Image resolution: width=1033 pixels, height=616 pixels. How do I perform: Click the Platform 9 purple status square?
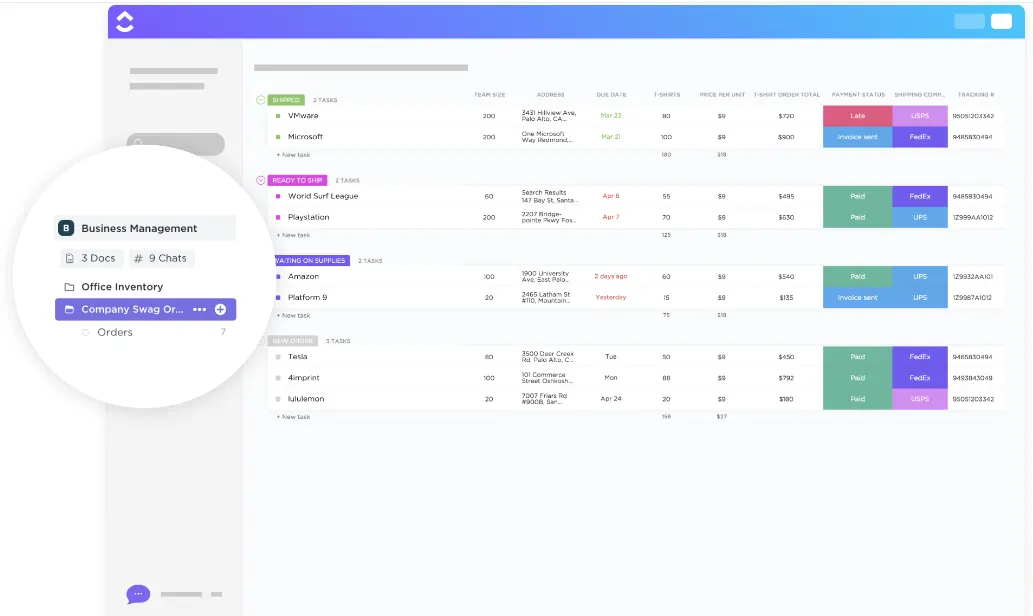[278, 298]
